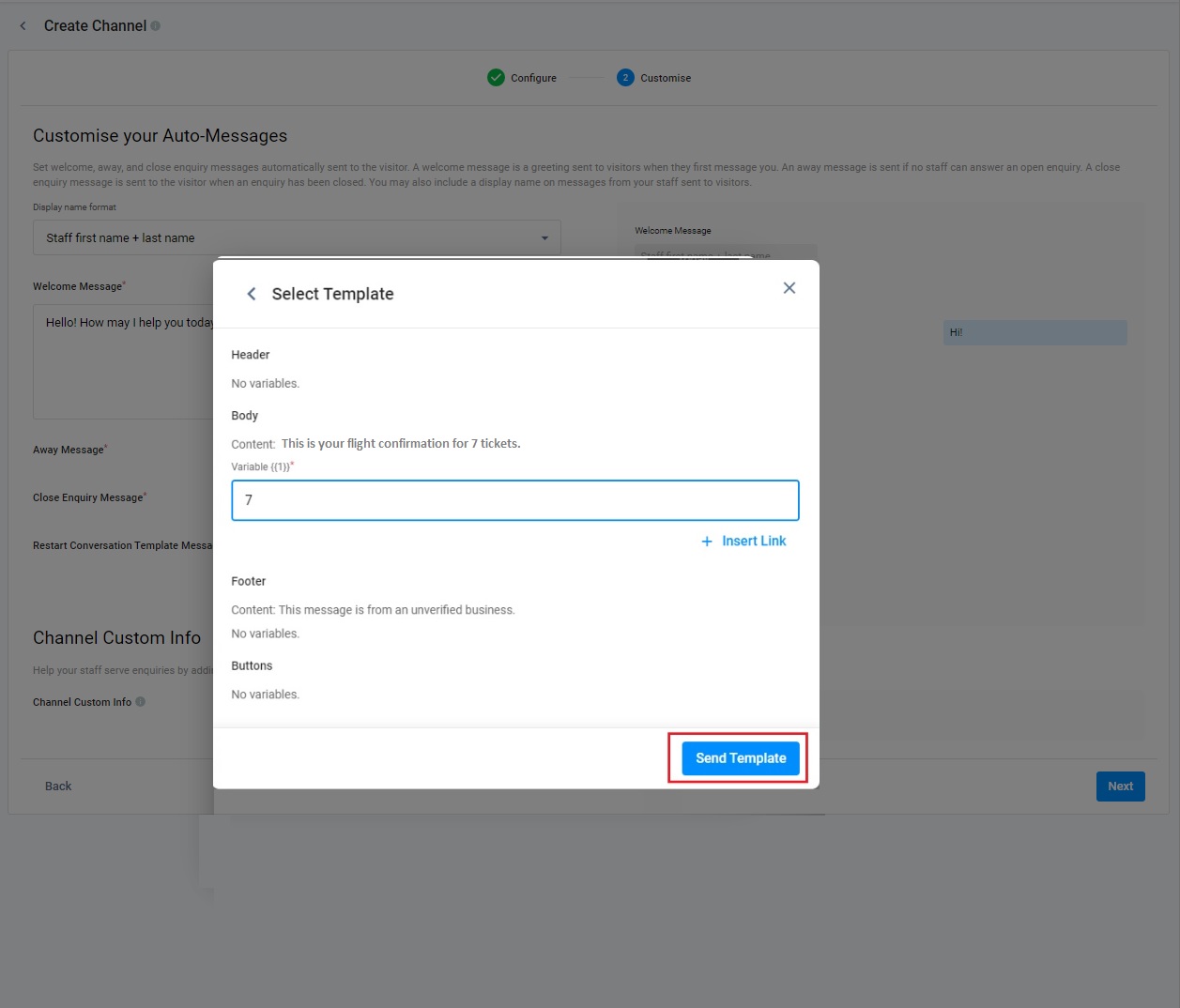
Task: Click the 'Hi!' preview chat bubble
Action: tap(1034, 332)
